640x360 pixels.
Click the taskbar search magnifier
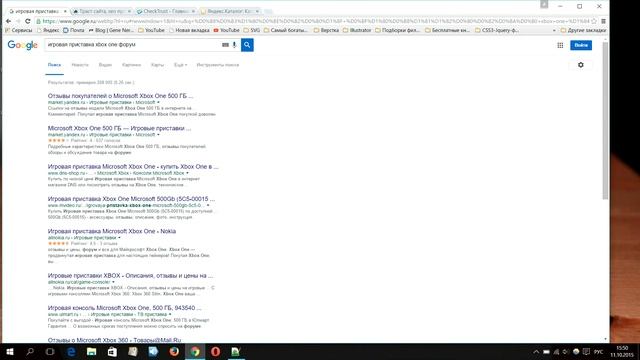point(30,351)
